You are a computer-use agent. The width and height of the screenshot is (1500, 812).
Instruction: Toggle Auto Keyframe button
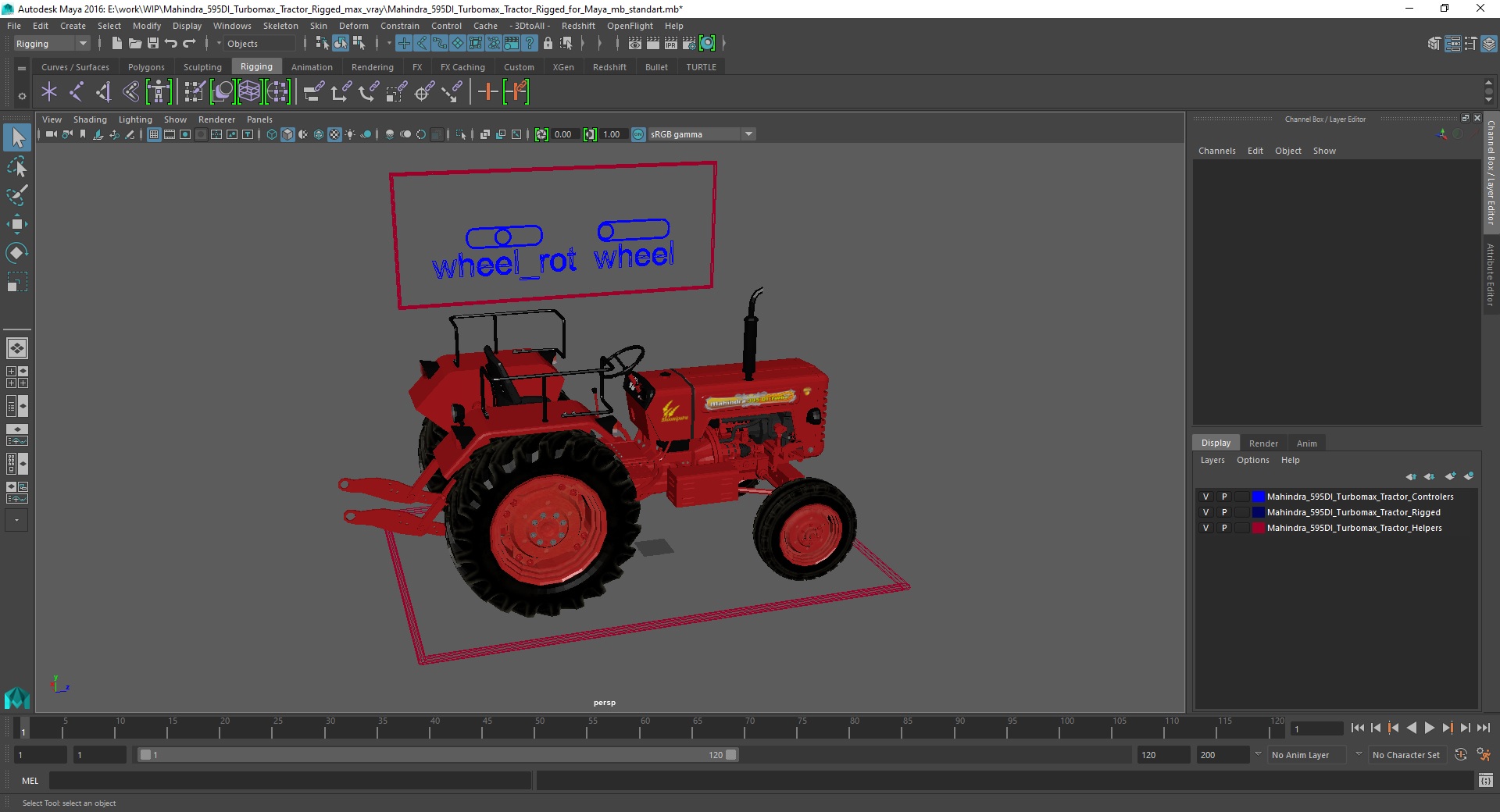pos(1460,755)
